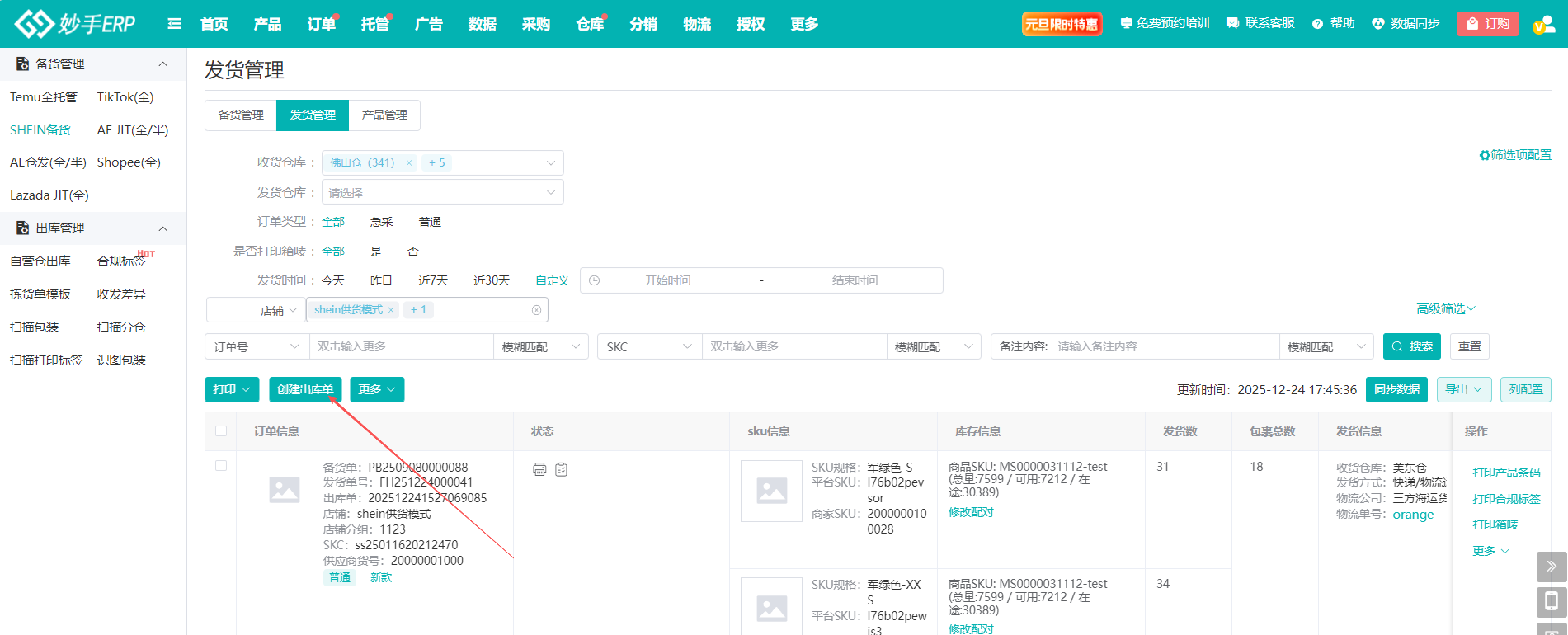Click the printer icon in status column

click(539, 469)
